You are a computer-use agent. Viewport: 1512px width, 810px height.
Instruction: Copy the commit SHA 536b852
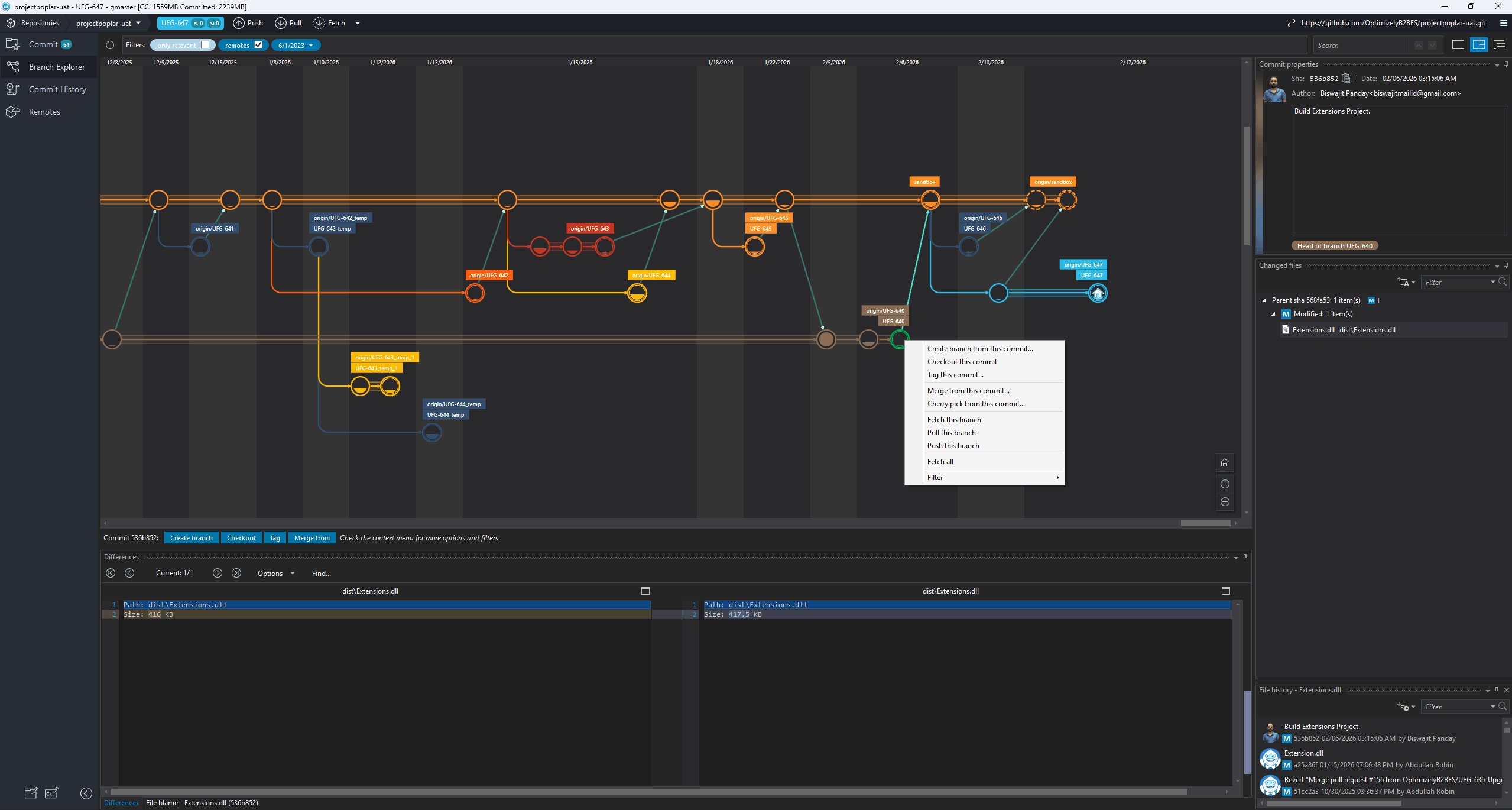1346,78
